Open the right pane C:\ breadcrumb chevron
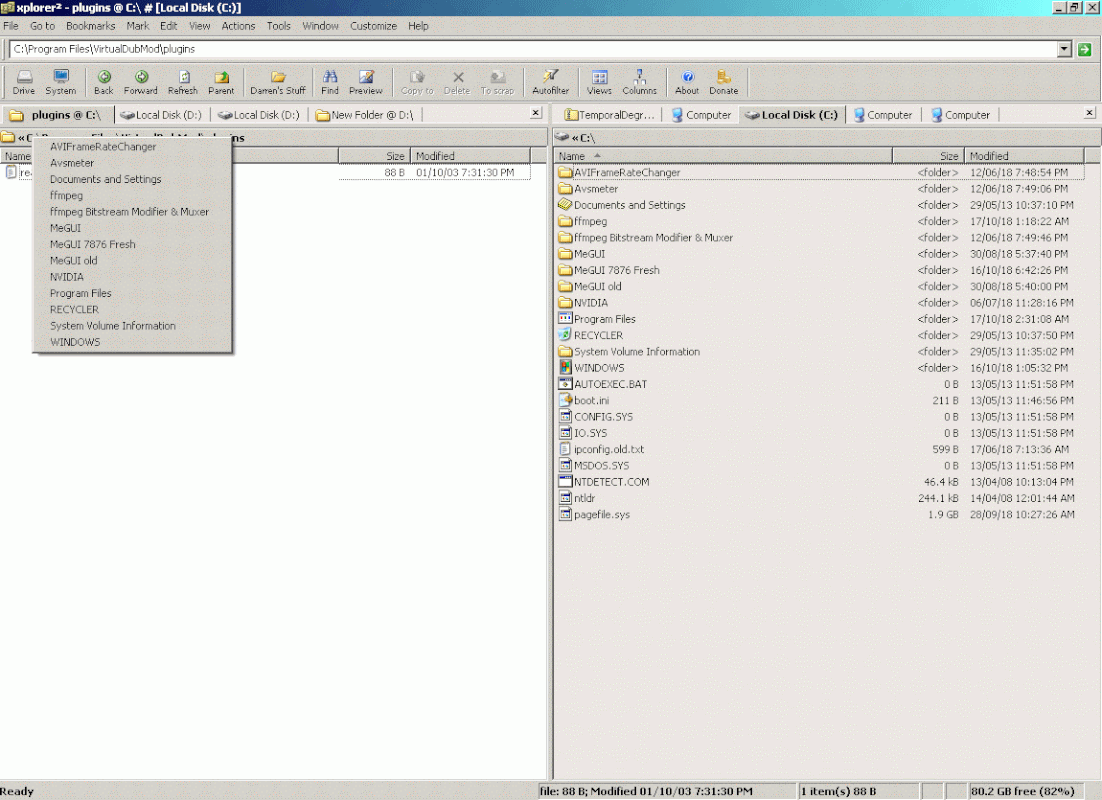Viewport: 1102px width, 800px height. [x=576, y=138]
